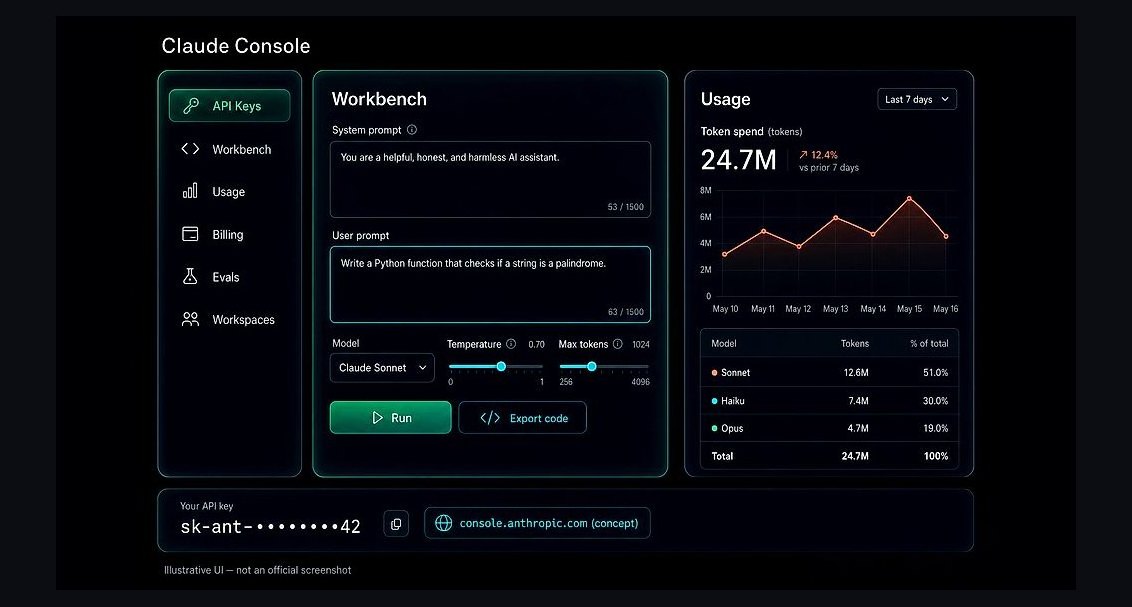The image size is (1132, 607).
Task: Expand the Last 7 days range dropdown
Action: (x=917, y=100)
